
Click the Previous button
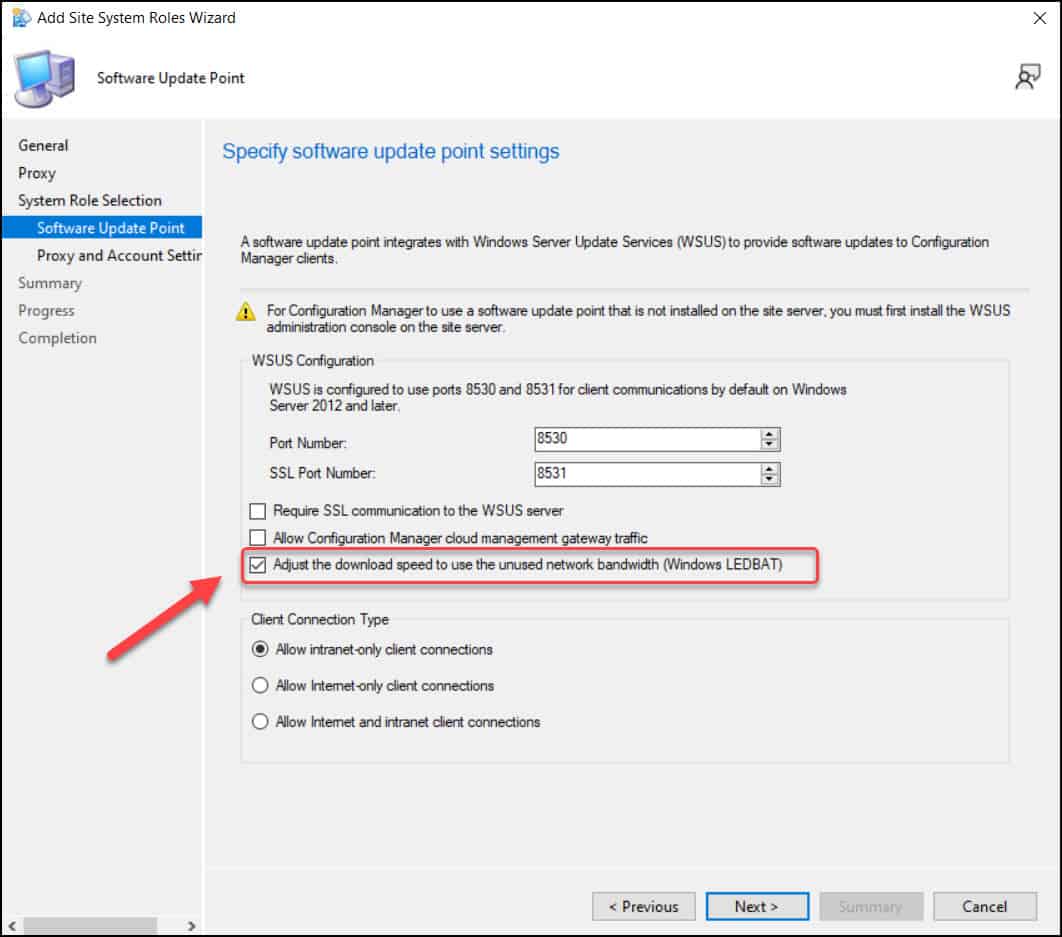(x=643, y=907)
